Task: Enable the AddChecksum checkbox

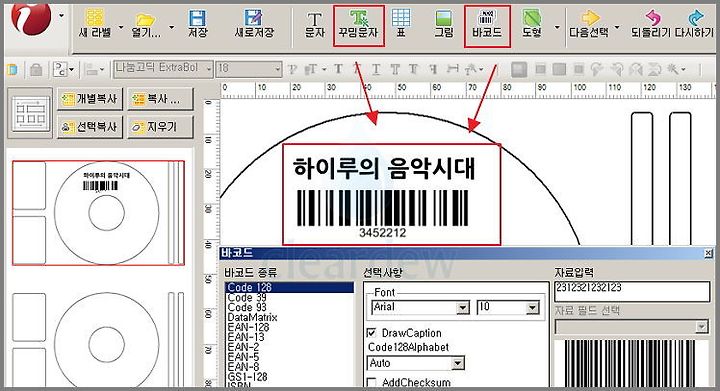Action: (x=371, y=382)
